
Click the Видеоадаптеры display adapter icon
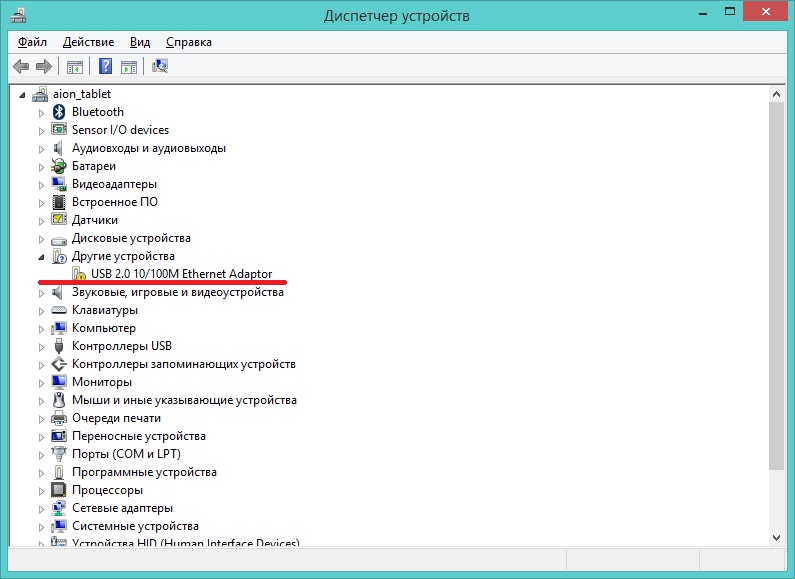(x=59, y=184)
